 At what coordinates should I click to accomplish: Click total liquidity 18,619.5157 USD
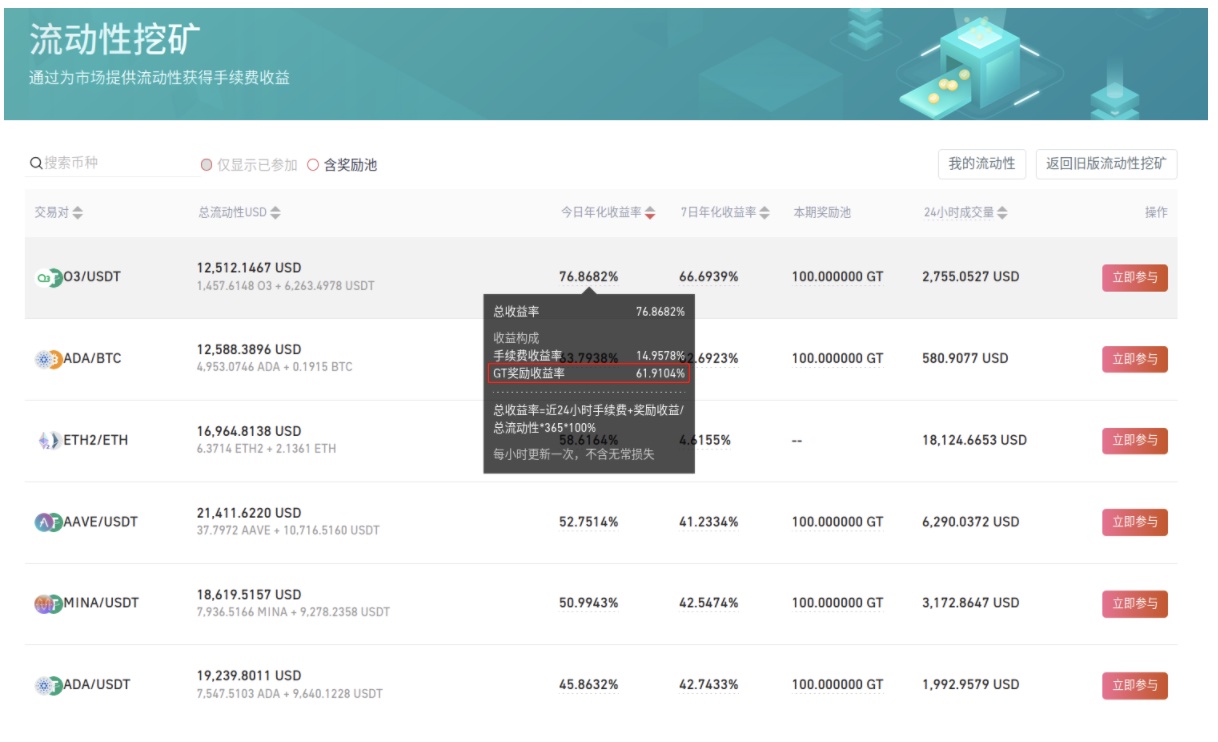click(249, 594)
